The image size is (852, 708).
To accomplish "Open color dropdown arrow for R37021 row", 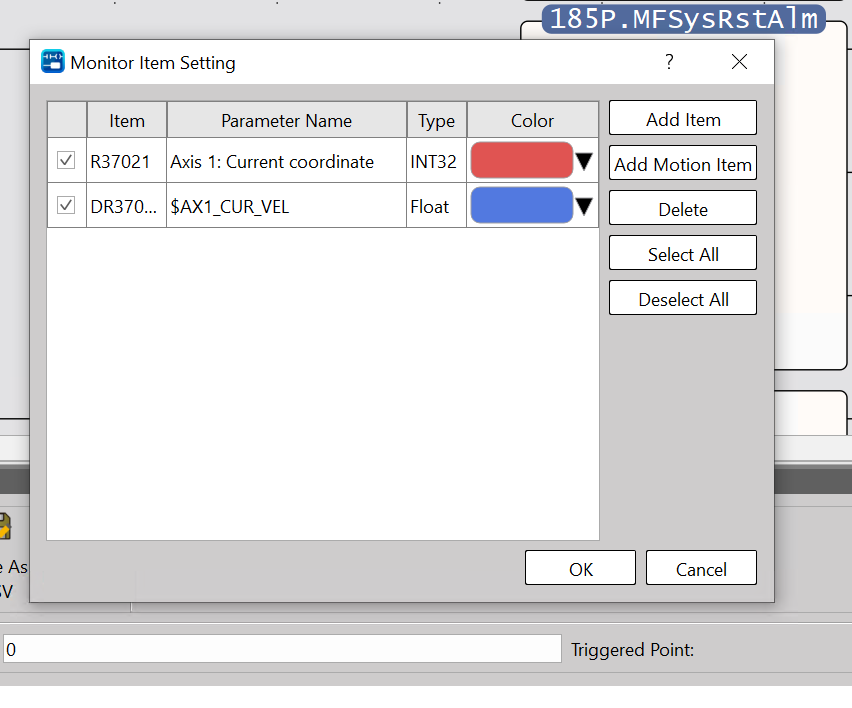I will click(584, 162).
